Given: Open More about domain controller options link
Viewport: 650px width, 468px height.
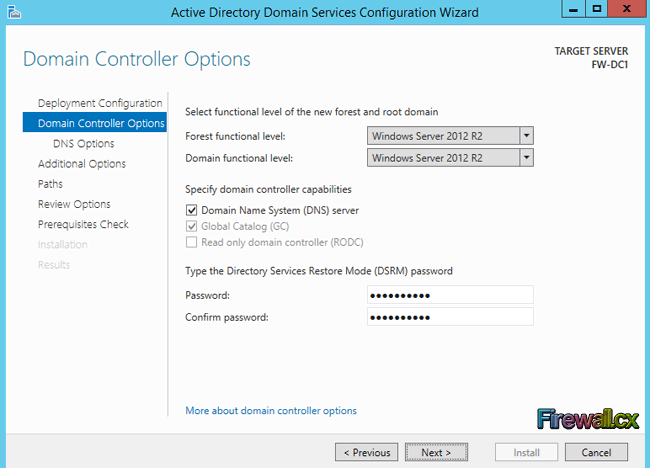Looking at the screenshot, I should tap(271, 411).
